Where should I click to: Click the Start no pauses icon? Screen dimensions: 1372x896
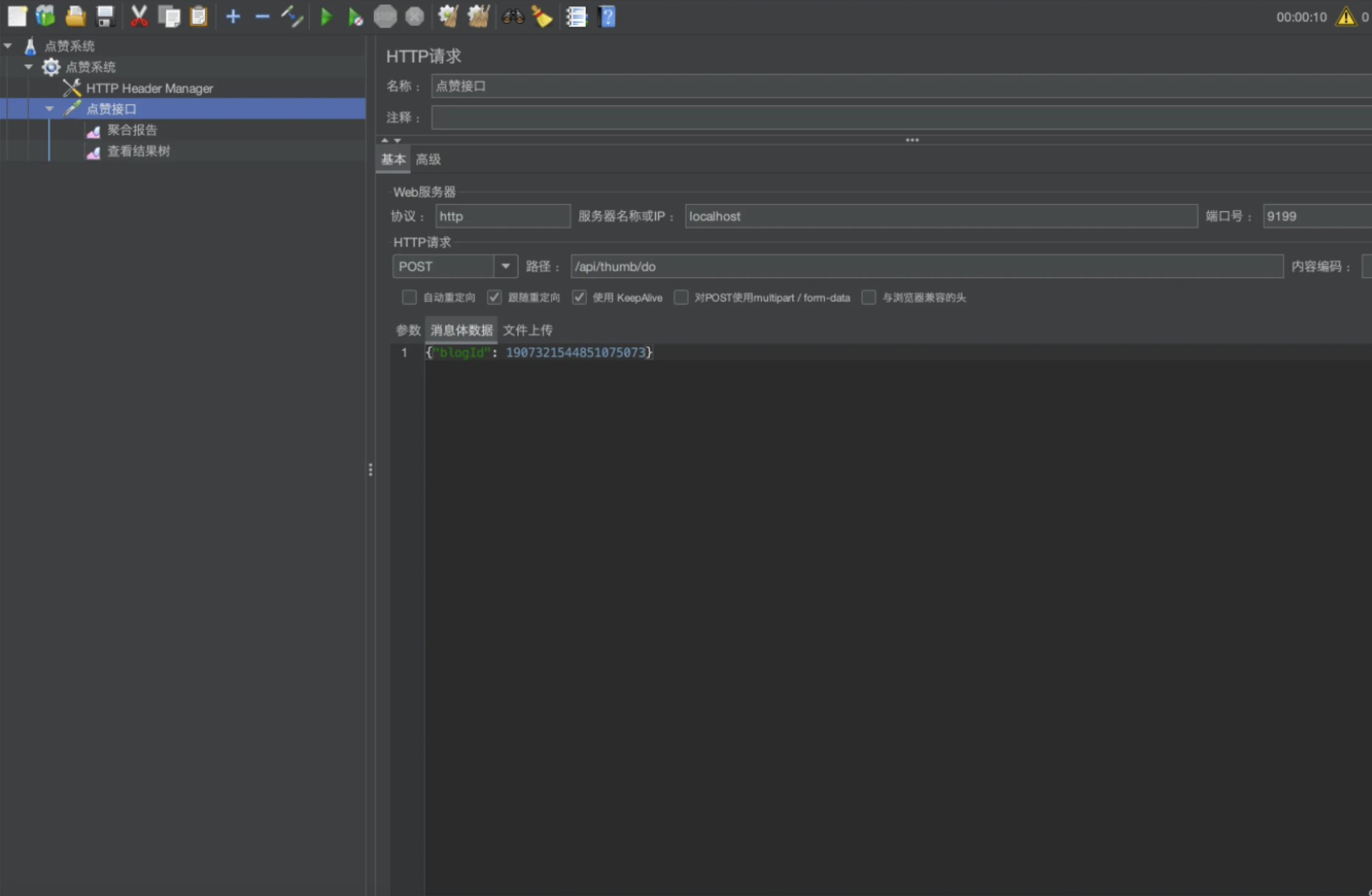[355, 17]
